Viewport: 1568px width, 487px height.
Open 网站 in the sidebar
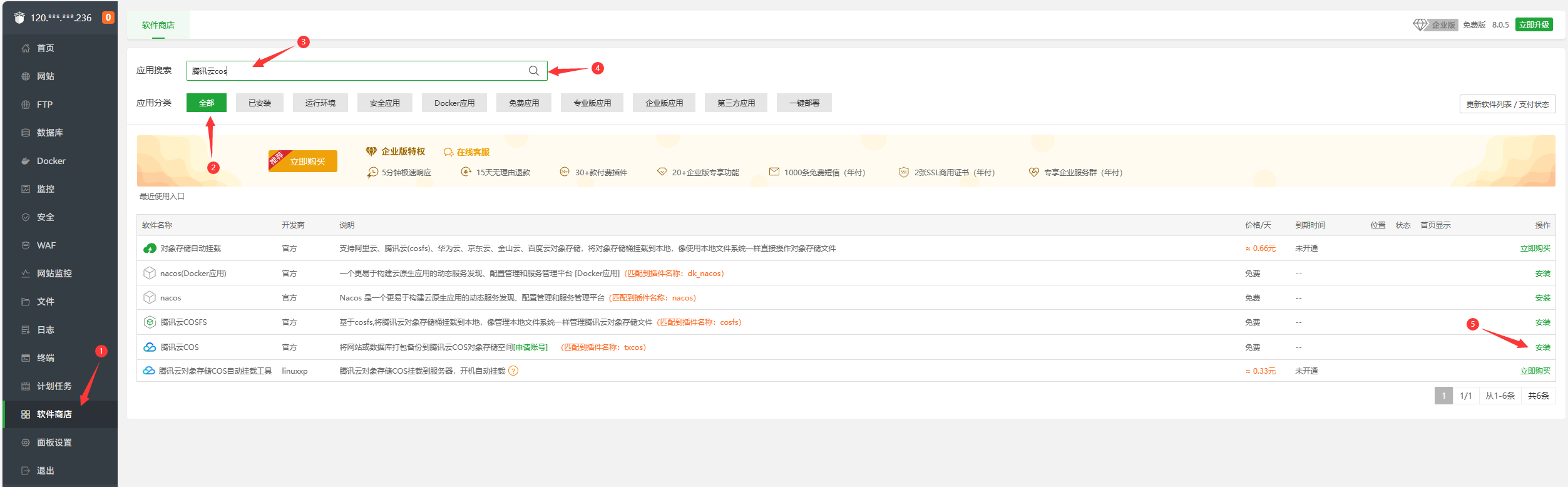[60, 76]
